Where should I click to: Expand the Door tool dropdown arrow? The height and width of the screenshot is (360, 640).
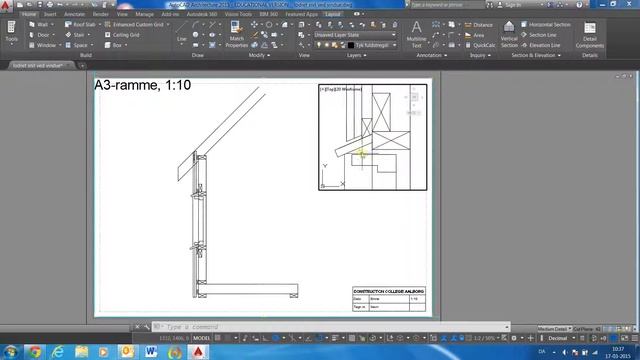pyautogui.click(x=53, y=35)
